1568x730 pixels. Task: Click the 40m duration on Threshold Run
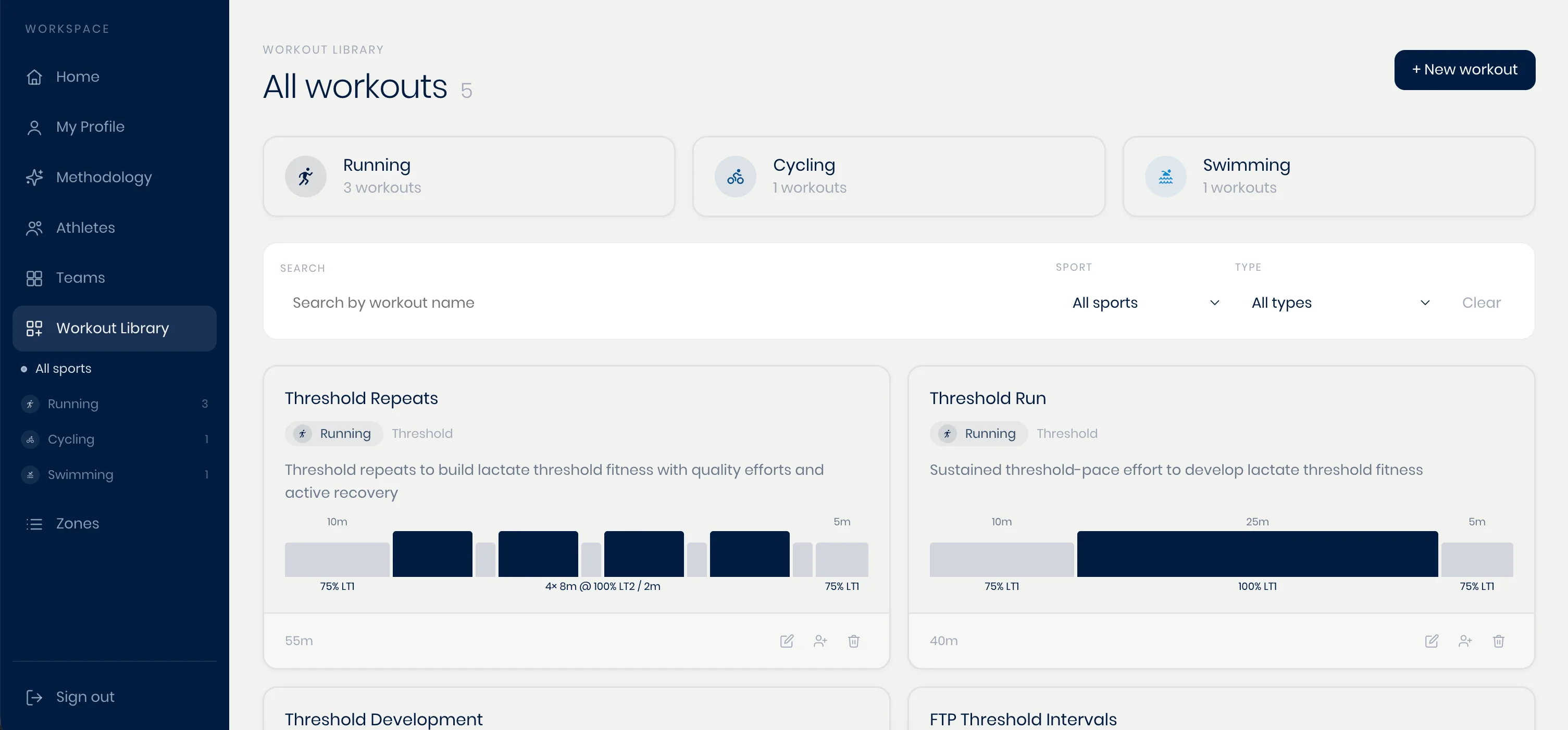pyautogui.click(x=943, y=641)
